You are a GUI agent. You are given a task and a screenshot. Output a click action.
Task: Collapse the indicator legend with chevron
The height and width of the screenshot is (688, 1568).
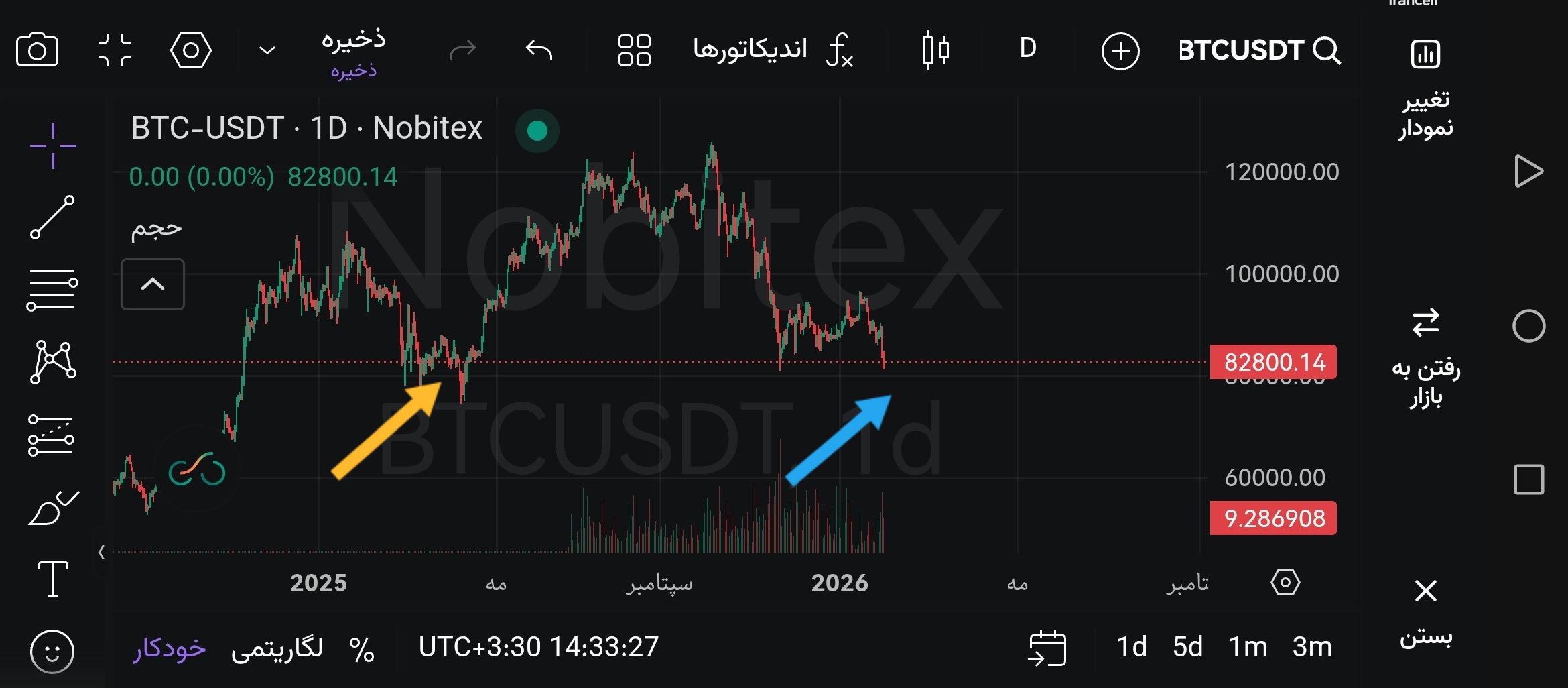coord(153,284)
